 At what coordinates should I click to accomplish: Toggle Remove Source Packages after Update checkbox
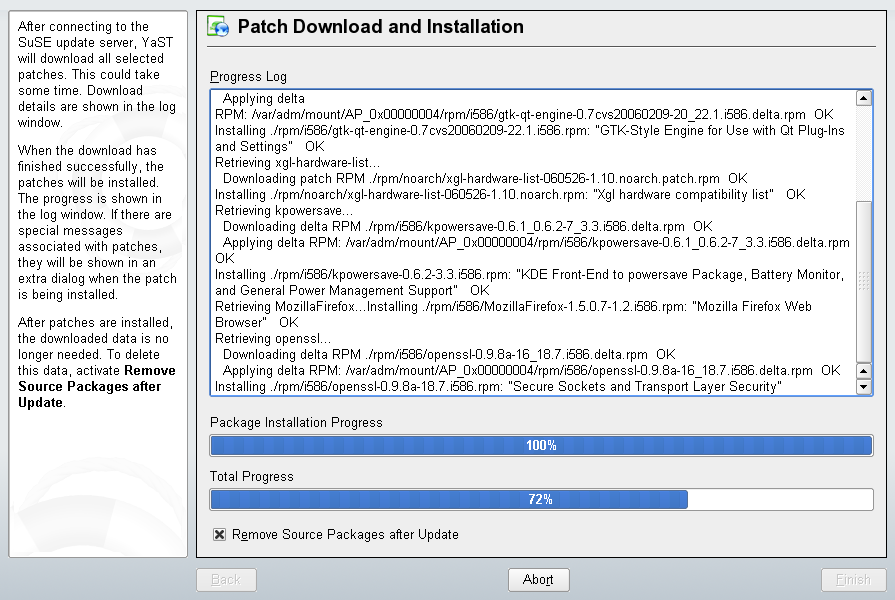coord(219,534)
